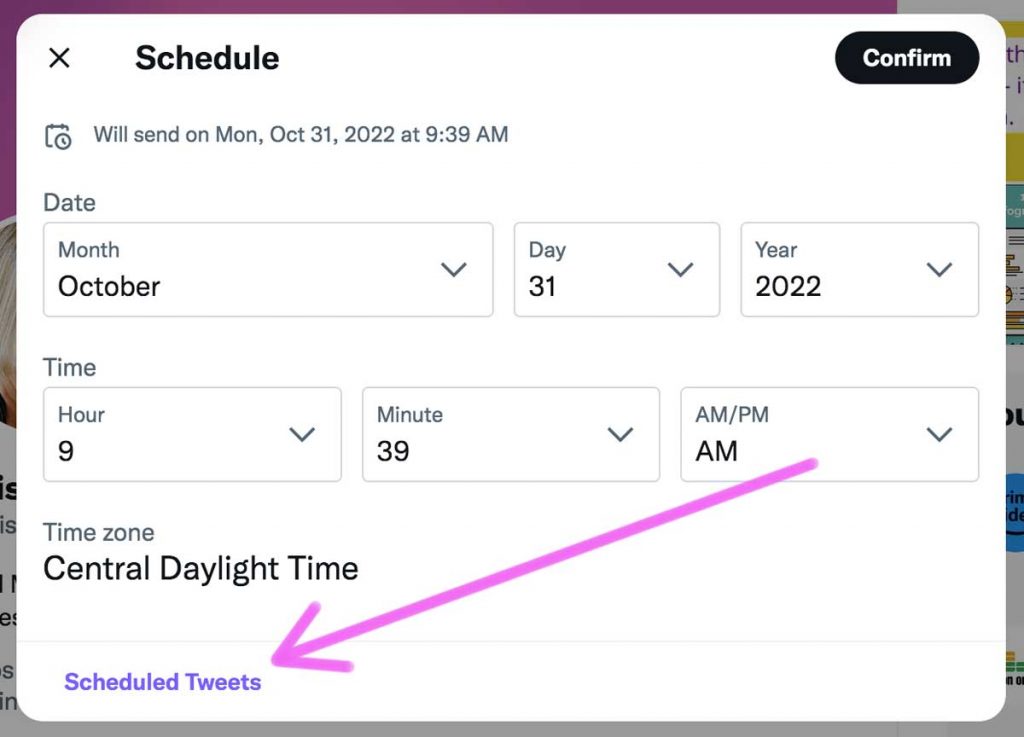Click the Year dropdown chevron arrow
Screen dimensions: 1024x737
(x=939, y=270)
